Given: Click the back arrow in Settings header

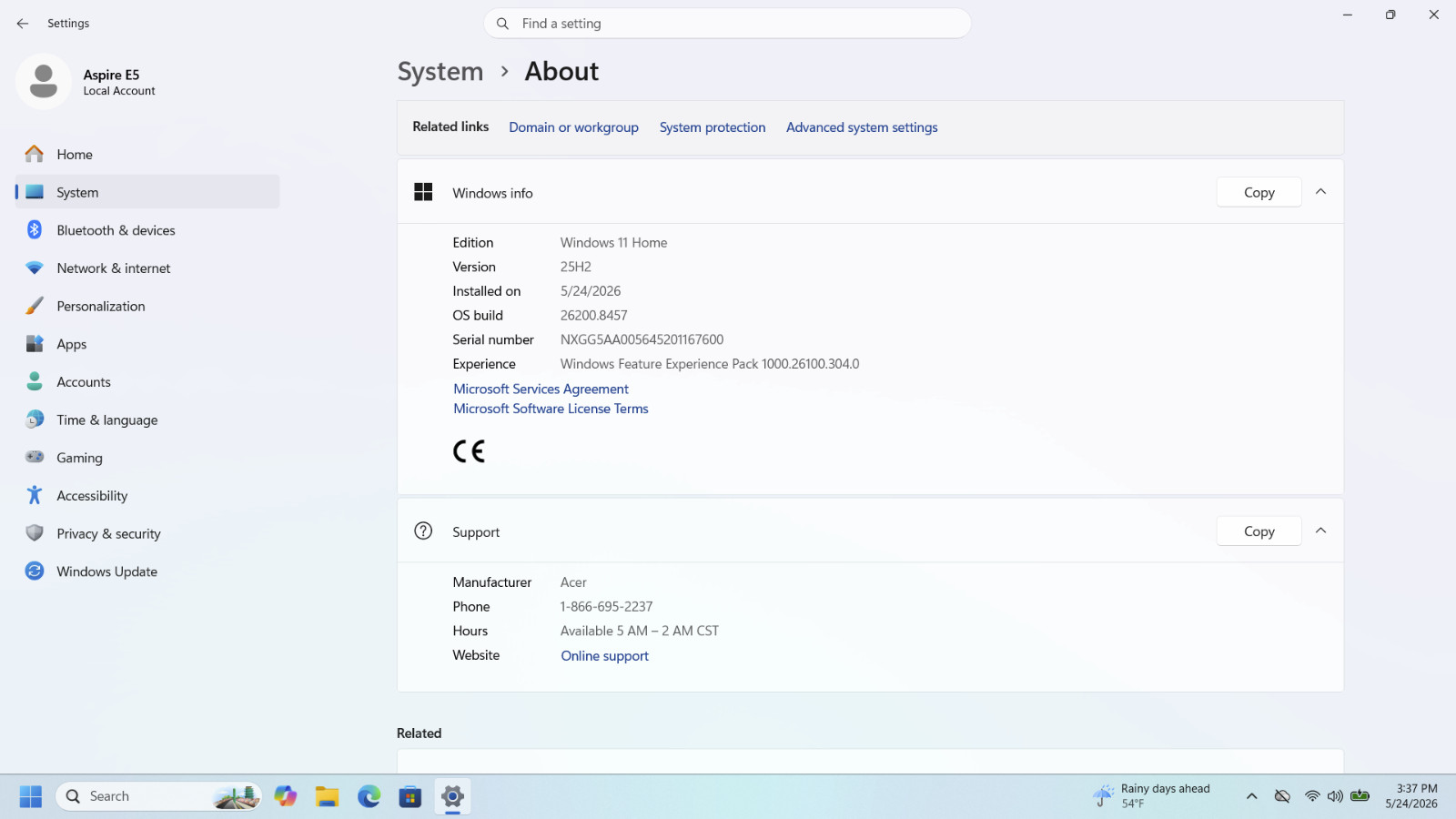Looking at the screenshot, I should (x=23, y=24).
